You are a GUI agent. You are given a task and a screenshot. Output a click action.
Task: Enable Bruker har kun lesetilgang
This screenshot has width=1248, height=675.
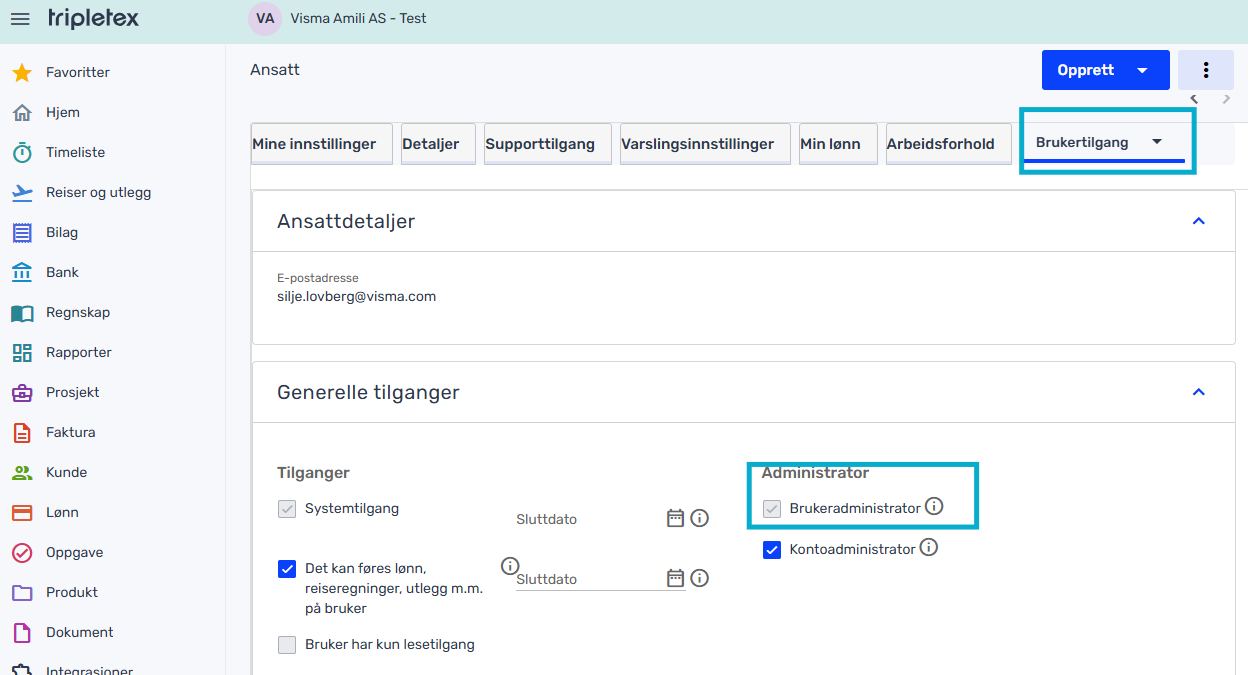tap(287, 645)
